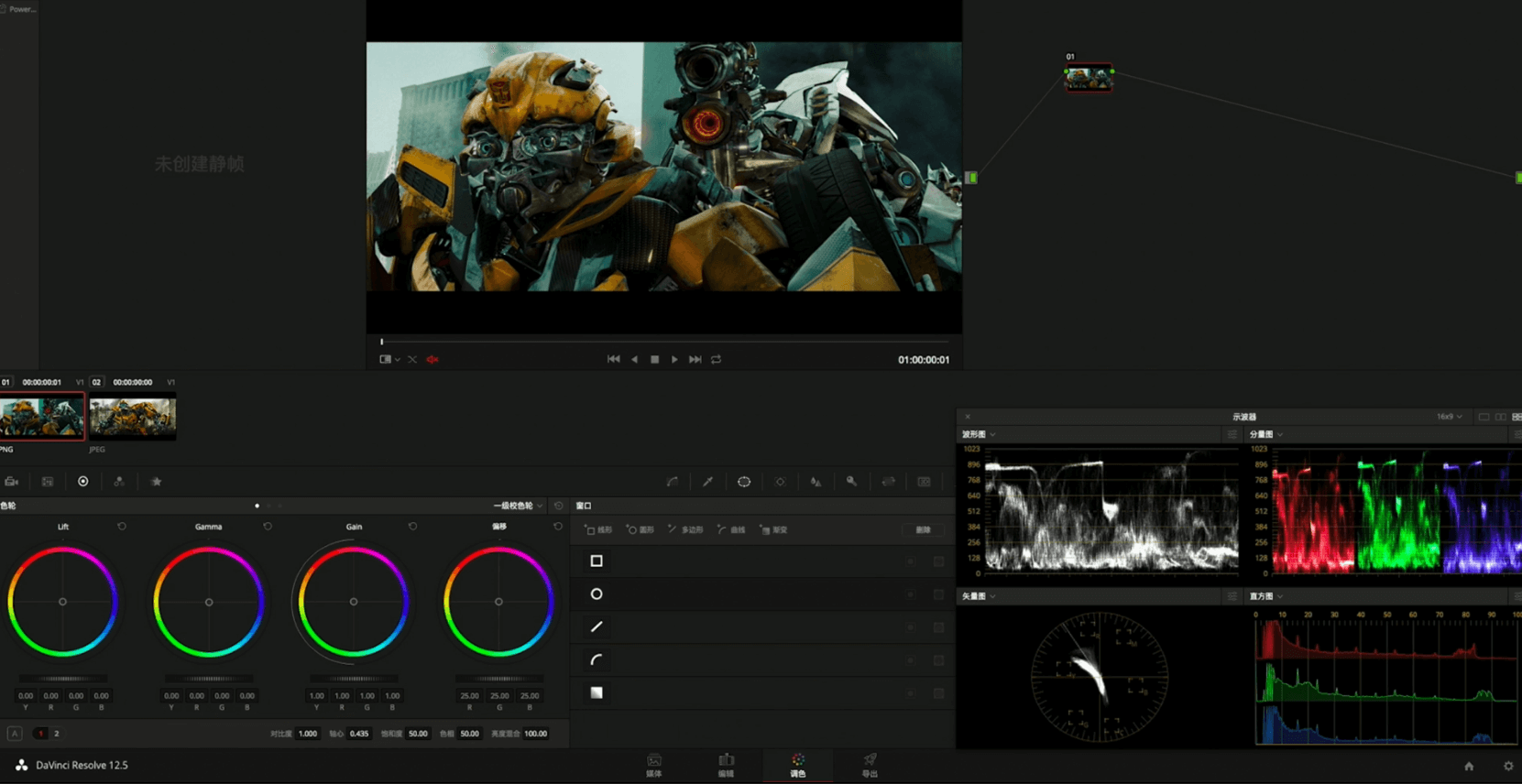Open the Sizing palette

click(x=888, y=482)
